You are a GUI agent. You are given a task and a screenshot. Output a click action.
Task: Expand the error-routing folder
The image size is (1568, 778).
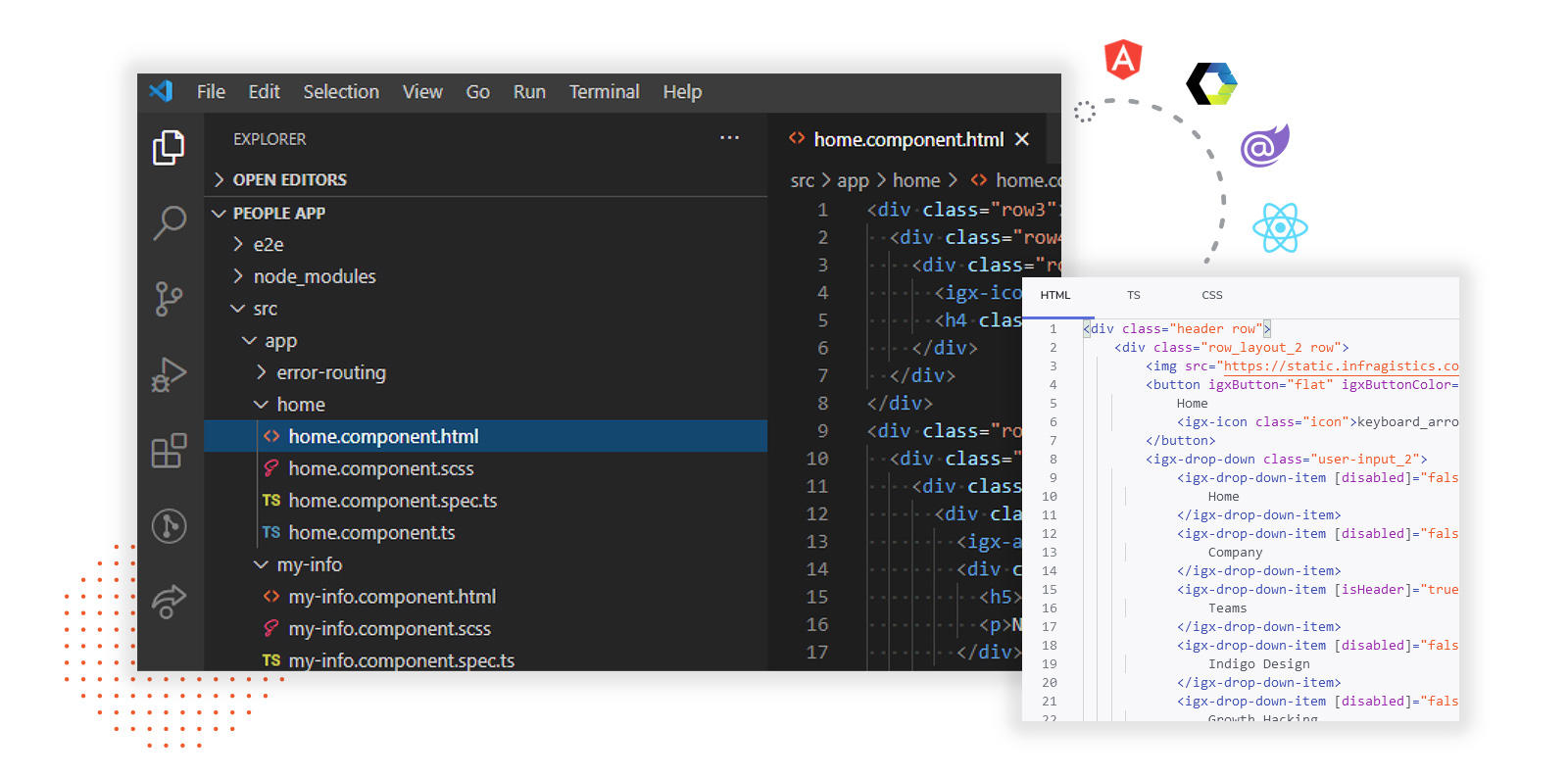330,373
